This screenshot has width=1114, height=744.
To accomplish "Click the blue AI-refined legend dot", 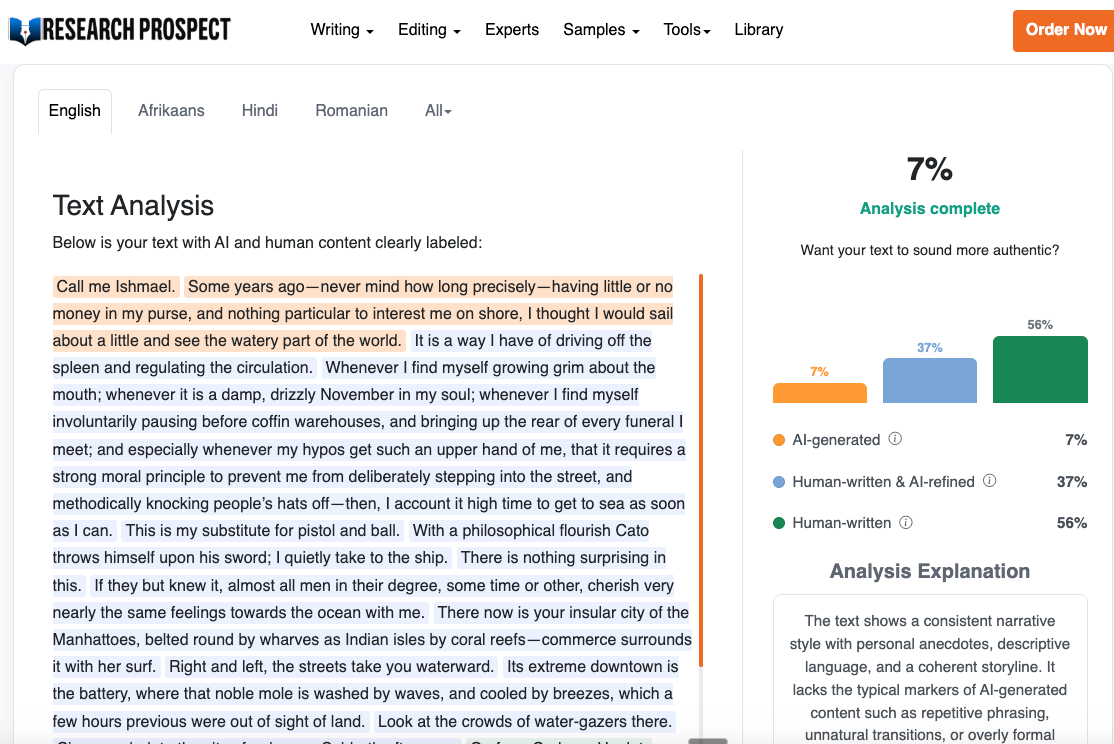I will [x=779, y=482].
